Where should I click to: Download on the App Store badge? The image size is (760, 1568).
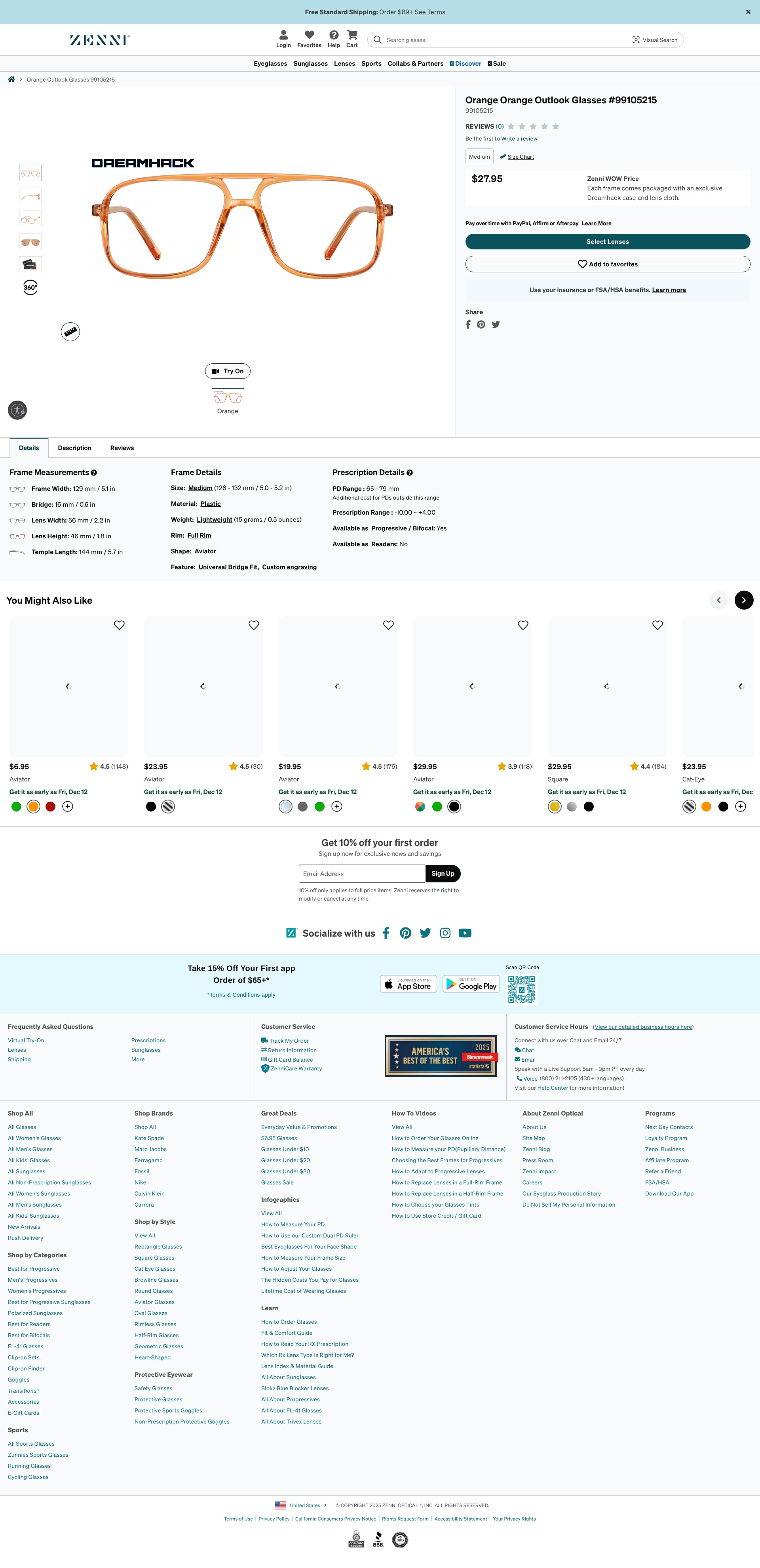408,984
